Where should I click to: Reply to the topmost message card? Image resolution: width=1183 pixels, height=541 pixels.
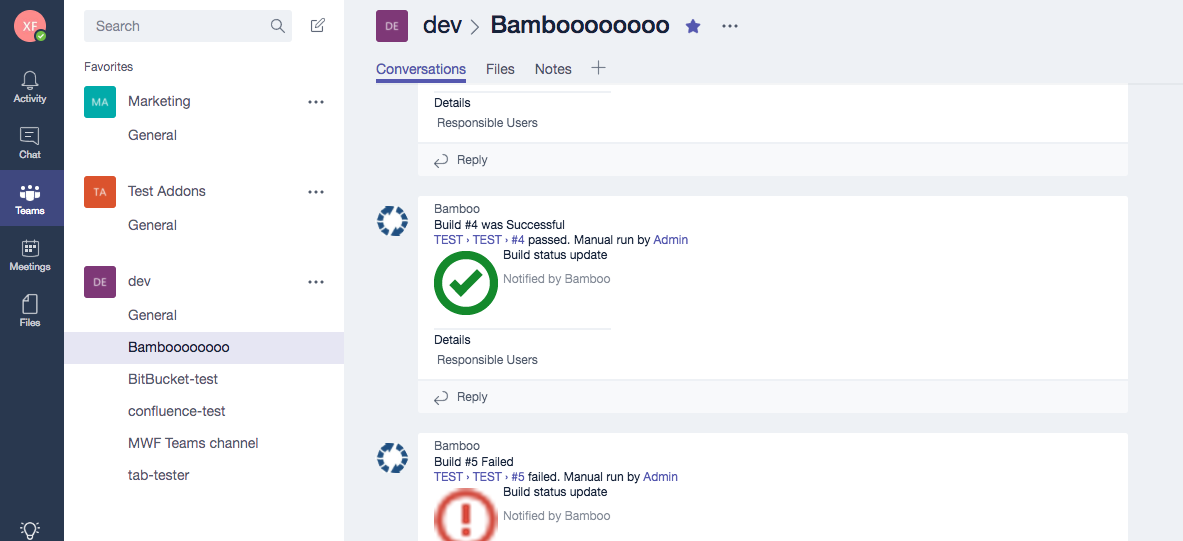click(x=460, y=160)
